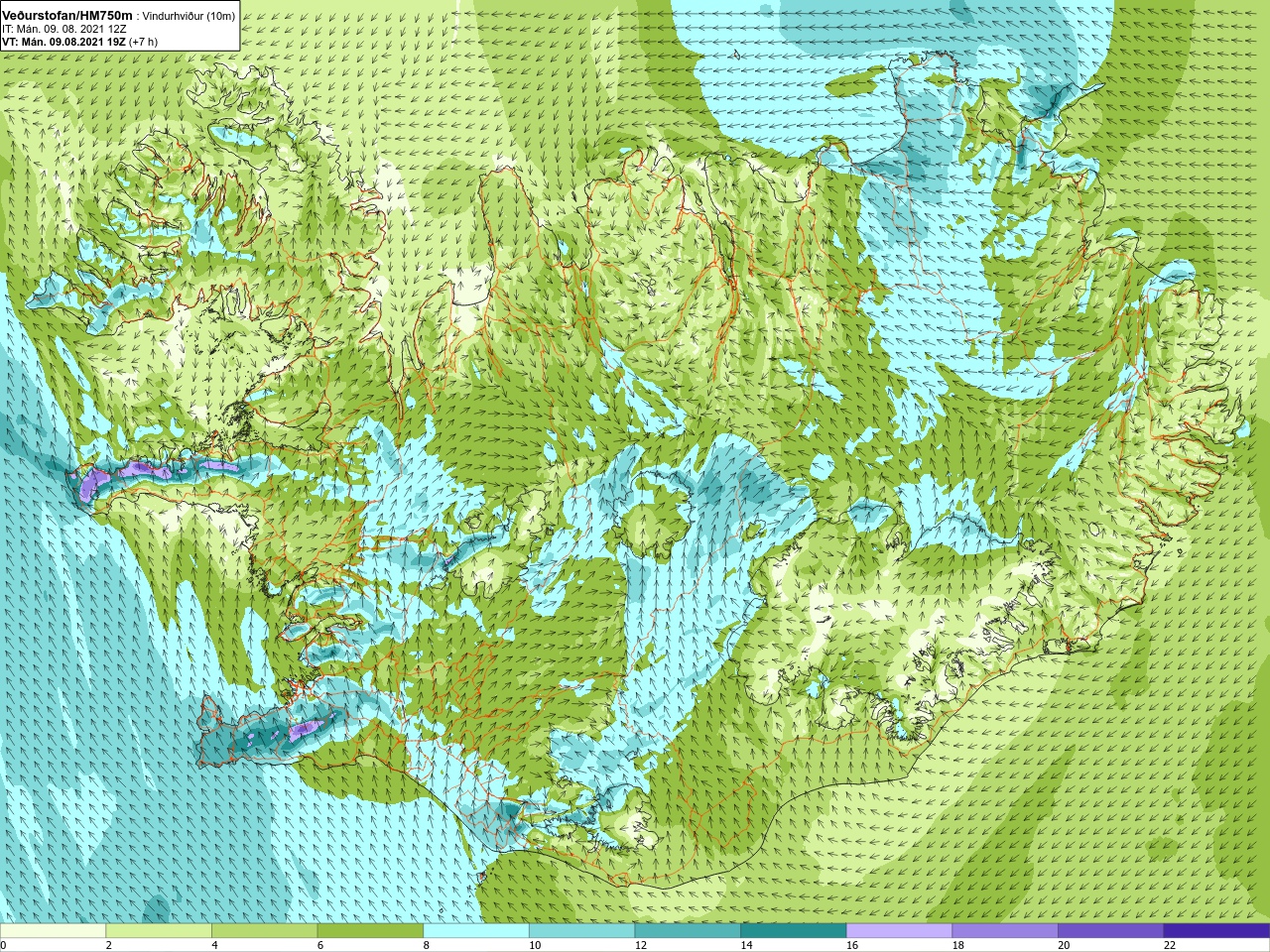The image size is (1270, 952).
Task: Pick the 12–14 teal legend swatch
Action: pos(688,931)
